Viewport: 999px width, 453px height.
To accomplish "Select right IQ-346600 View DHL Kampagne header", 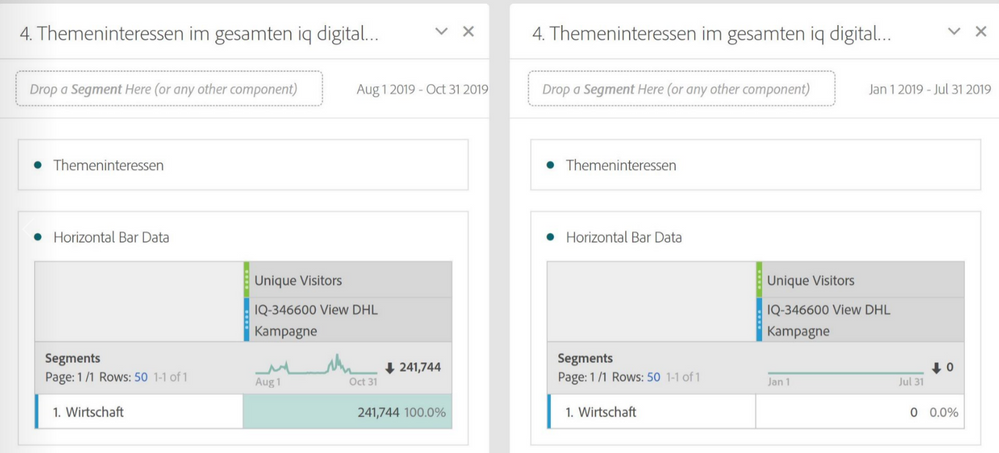I will point(860,320).
